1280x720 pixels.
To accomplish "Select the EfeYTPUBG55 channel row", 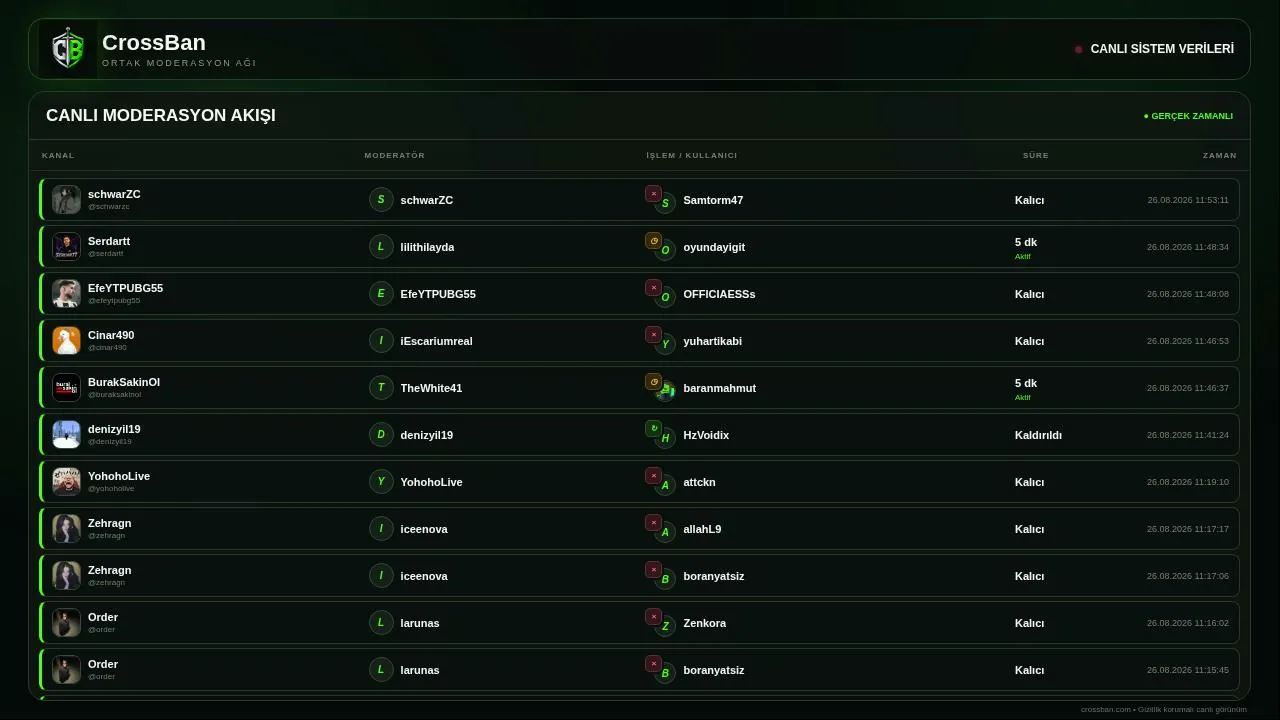I will point(639,294).
